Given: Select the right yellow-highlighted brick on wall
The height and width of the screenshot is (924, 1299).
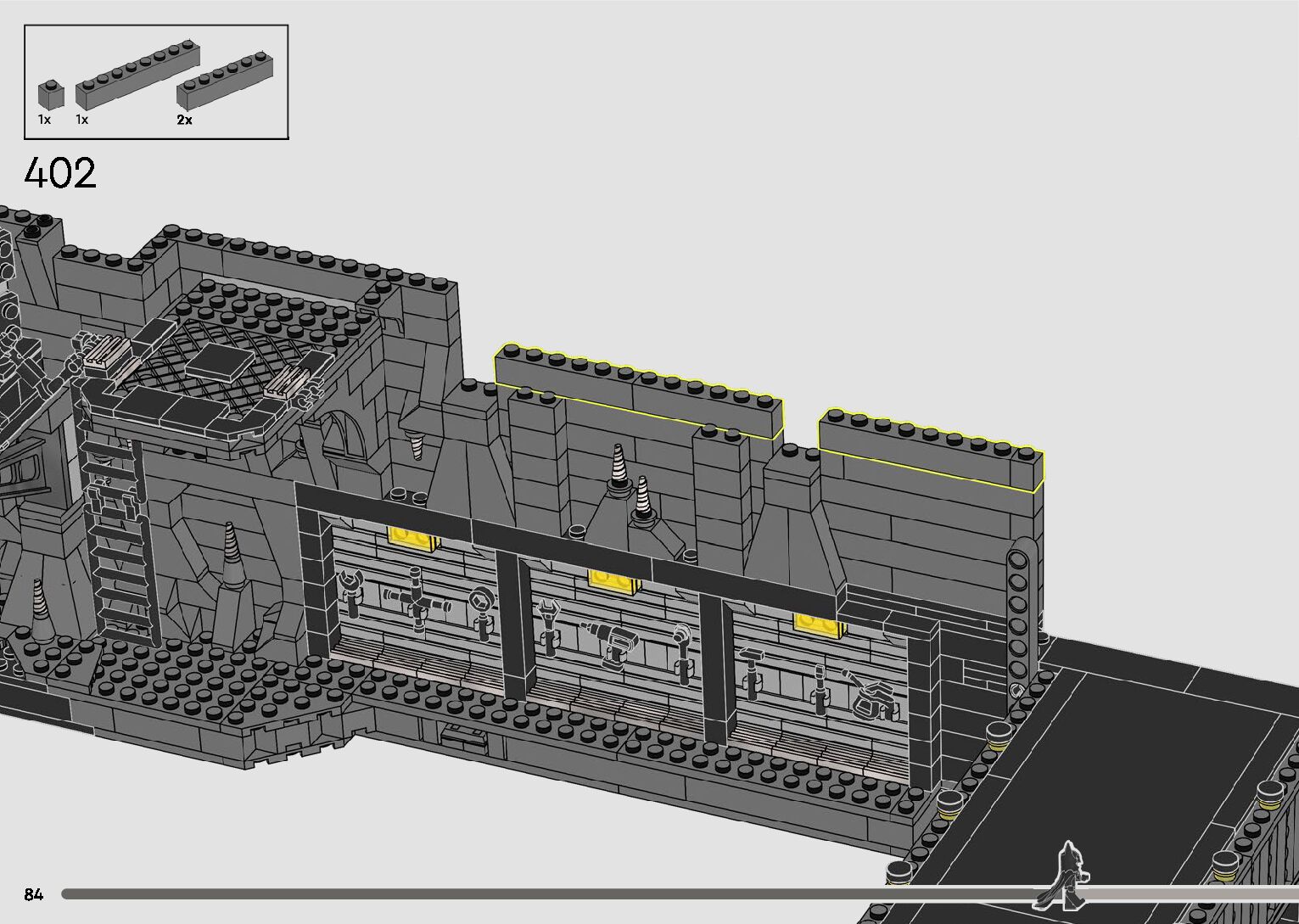Looking at the screenshot, I should pos(931,452).
